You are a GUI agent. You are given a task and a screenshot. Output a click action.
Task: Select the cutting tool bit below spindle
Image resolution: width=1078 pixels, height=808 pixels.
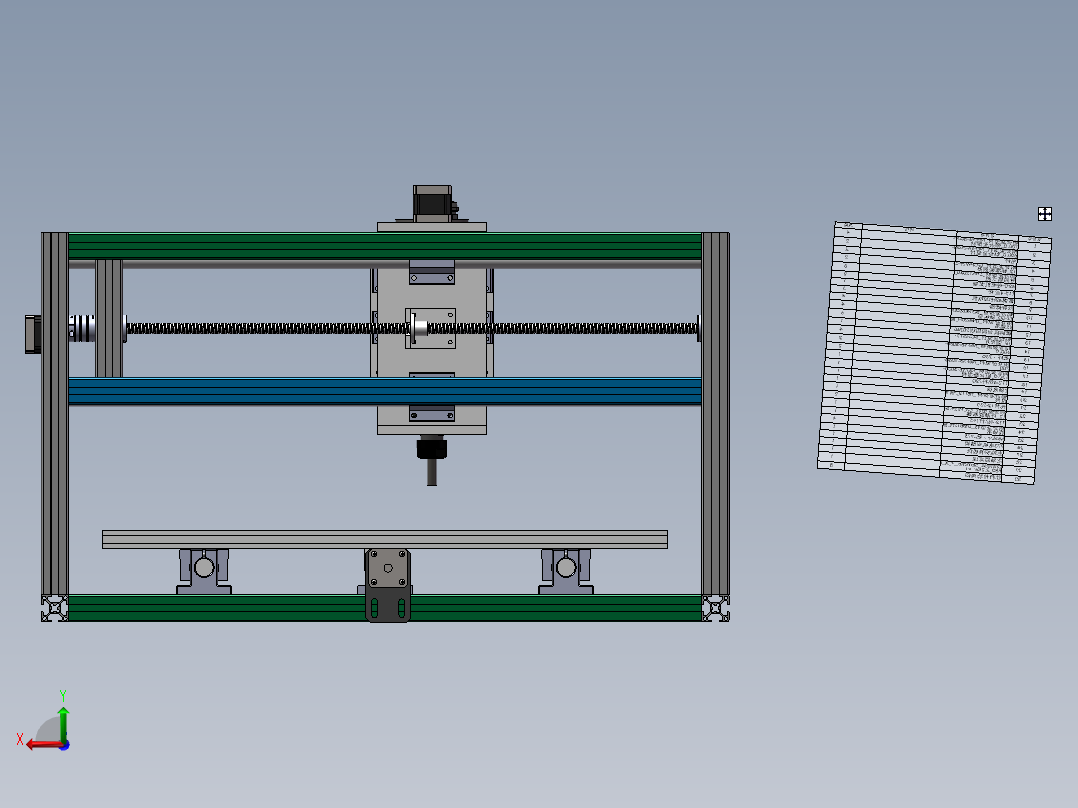click(432, 472)
